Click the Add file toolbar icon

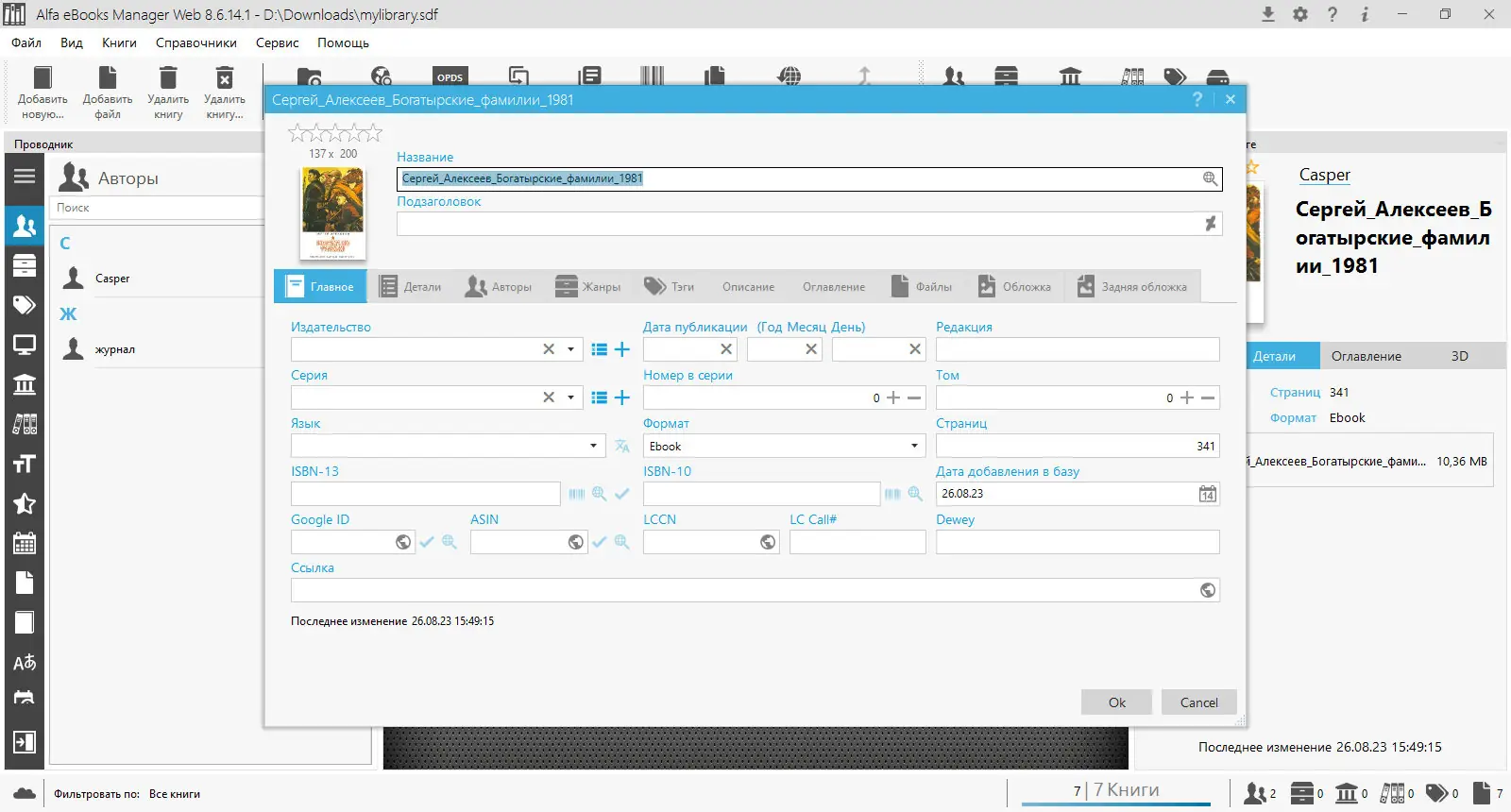tap(108, 93)
